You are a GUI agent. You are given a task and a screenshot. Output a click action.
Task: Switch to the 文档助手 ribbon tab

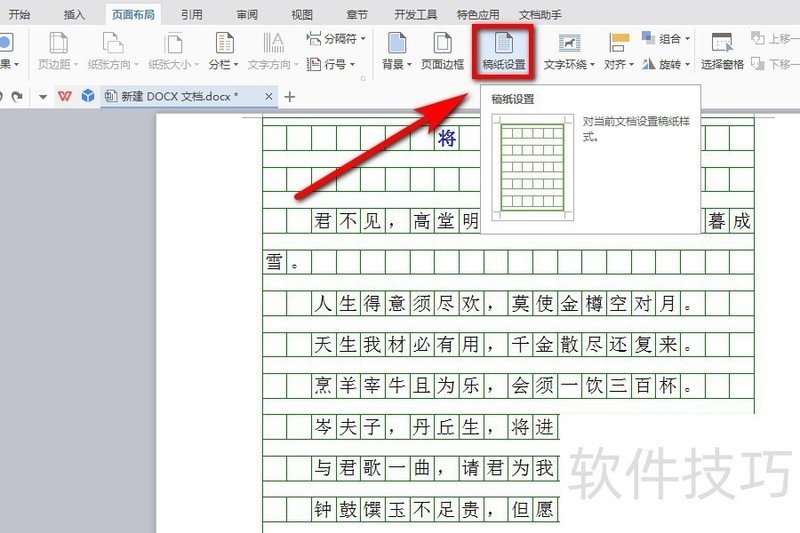coord(540,14)
